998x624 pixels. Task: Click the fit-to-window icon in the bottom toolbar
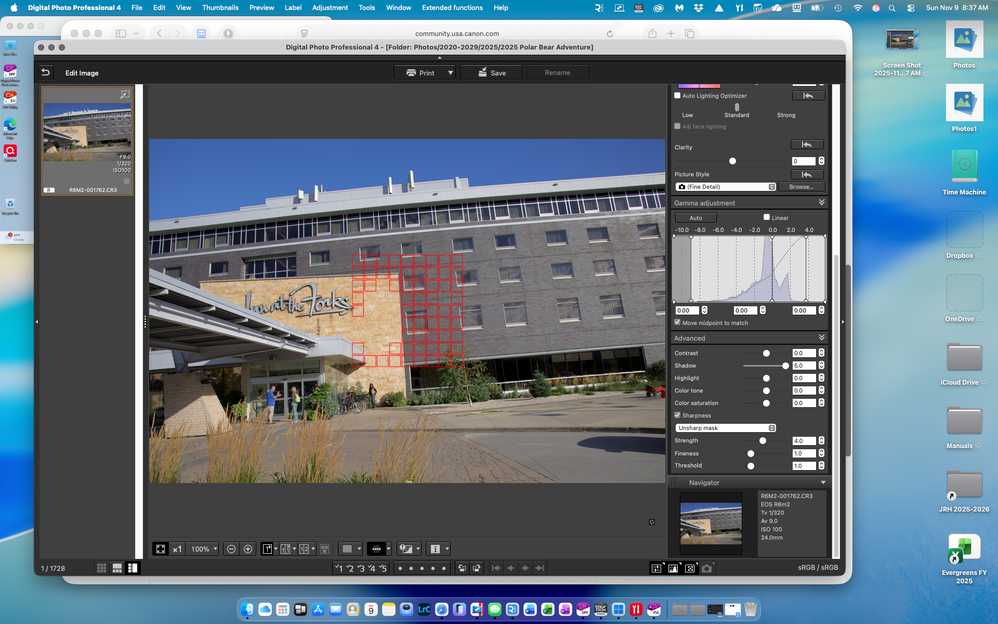pyautogui.click(x=160, y=549)
